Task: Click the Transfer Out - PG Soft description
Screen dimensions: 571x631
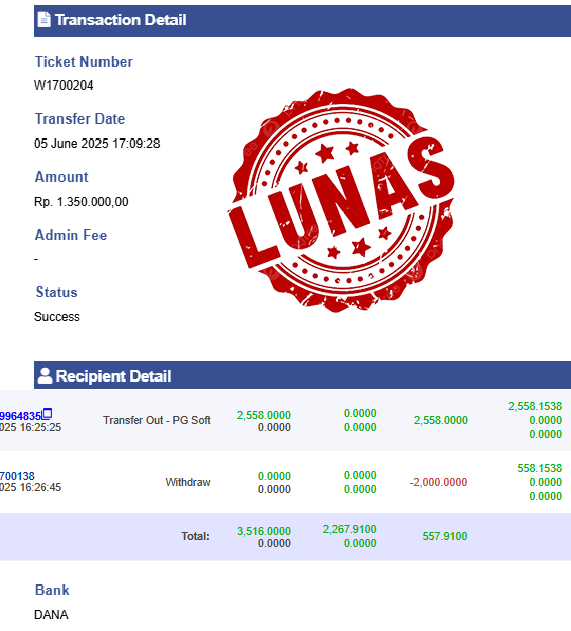Action: pyautogui.click(x=157, y=420)
